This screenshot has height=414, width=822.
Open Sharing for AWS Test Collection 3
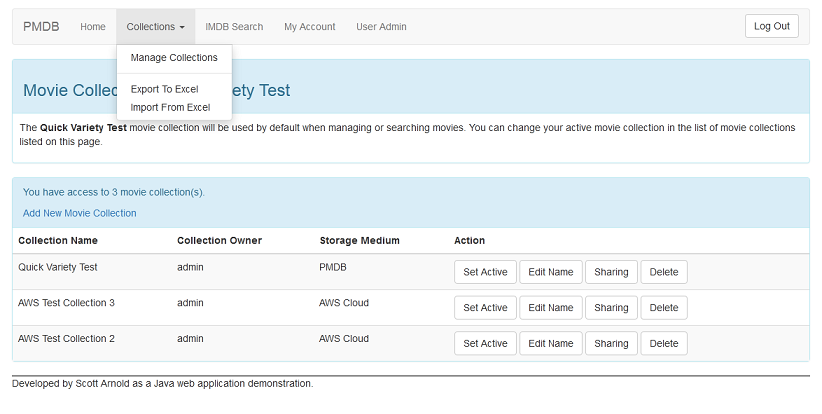click(611, 308)
